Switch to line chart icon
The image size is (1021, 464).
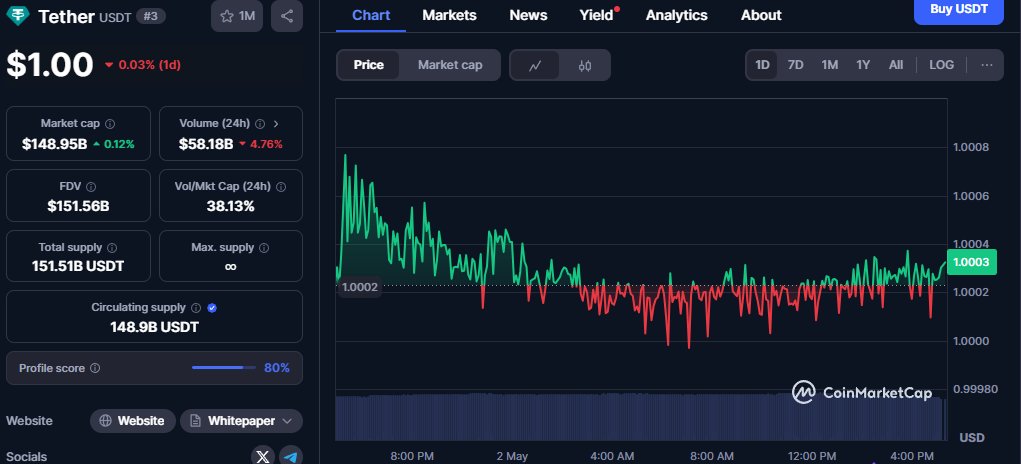[535, 65]
